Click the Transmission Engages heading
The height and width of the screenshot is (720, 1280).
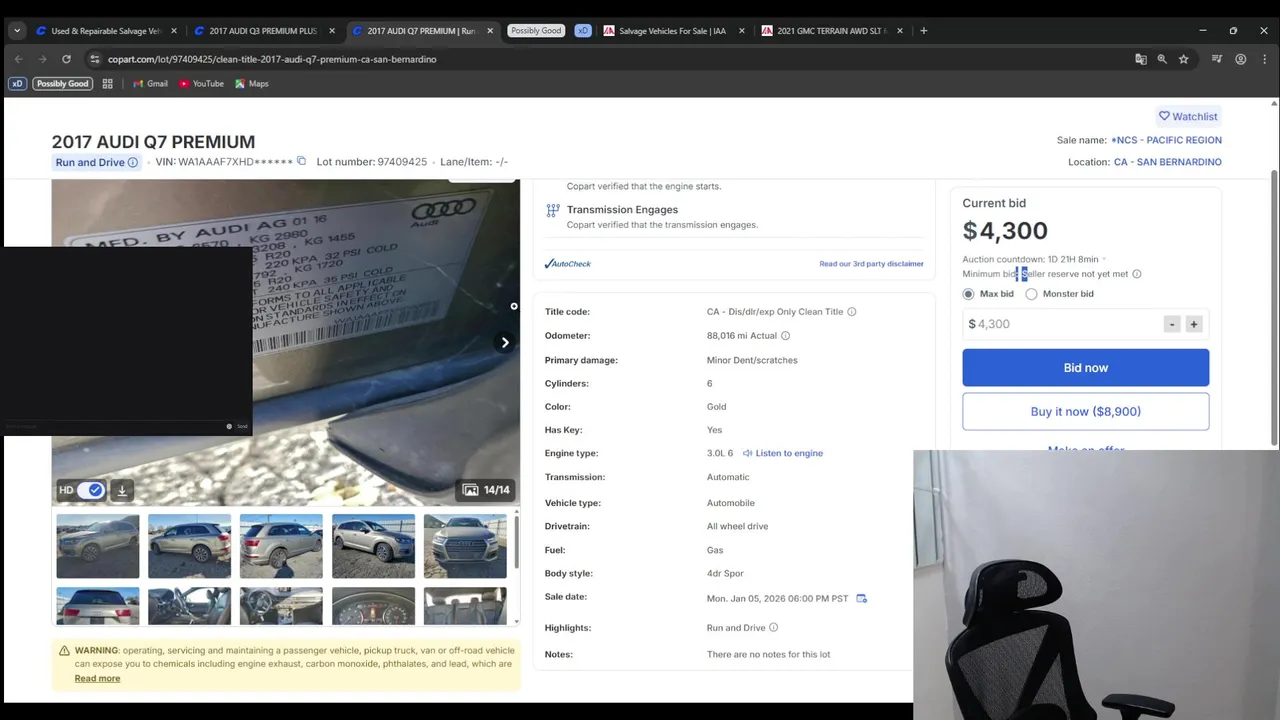(622, 210)
